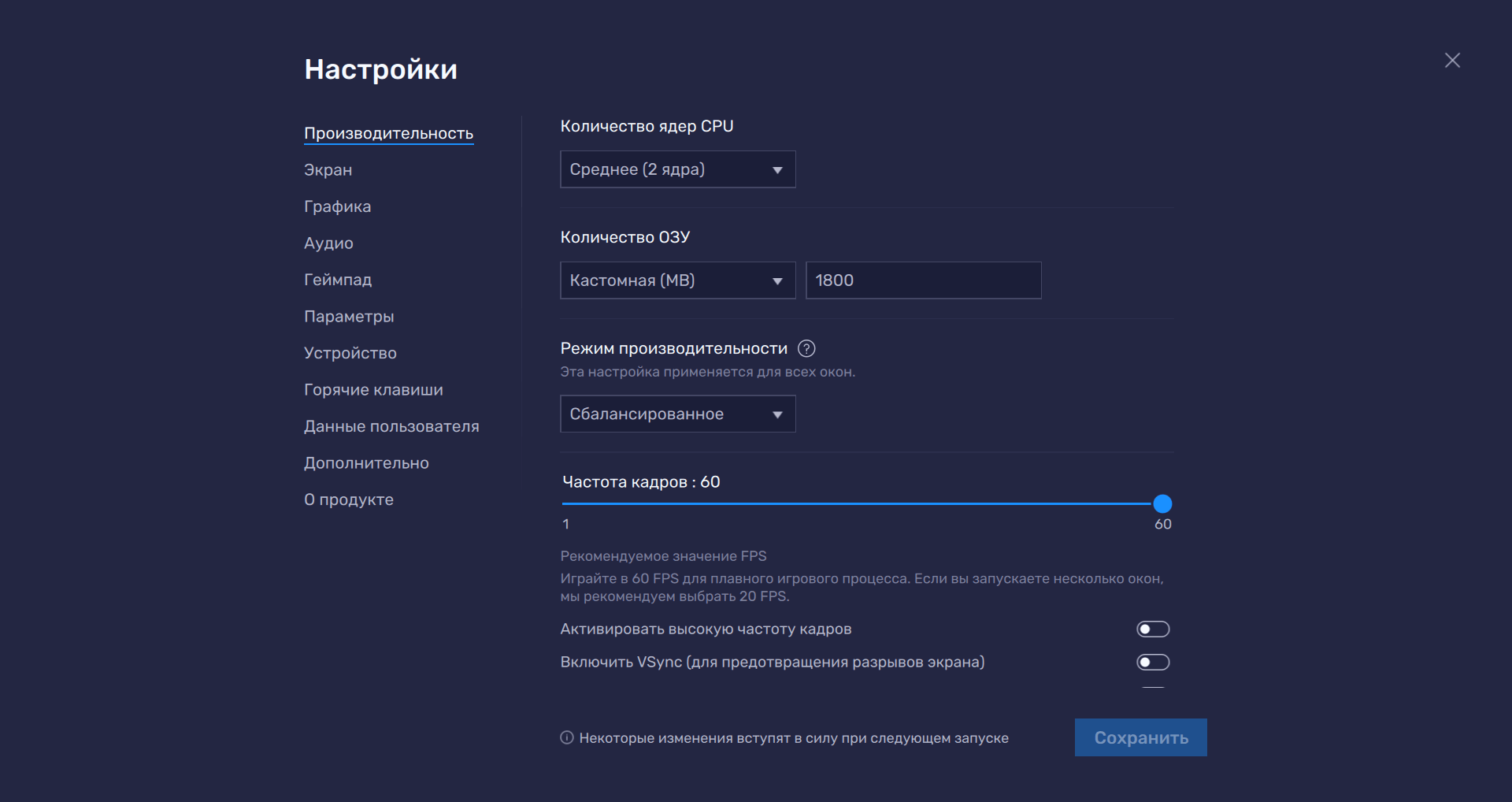The height and width of the screenshot is (802, 1512).
Task: Expand the Количество ядер CPU dropdown
Action: coord(677,169)
